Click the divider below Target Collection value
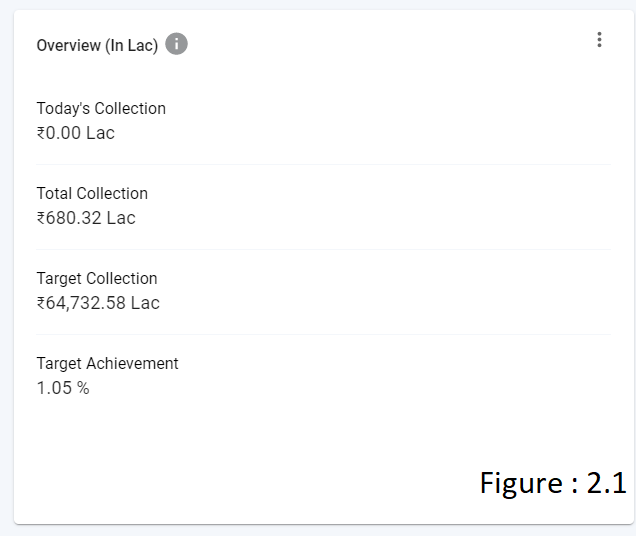The width and height of the screenshot is (636, 536). 323,334
